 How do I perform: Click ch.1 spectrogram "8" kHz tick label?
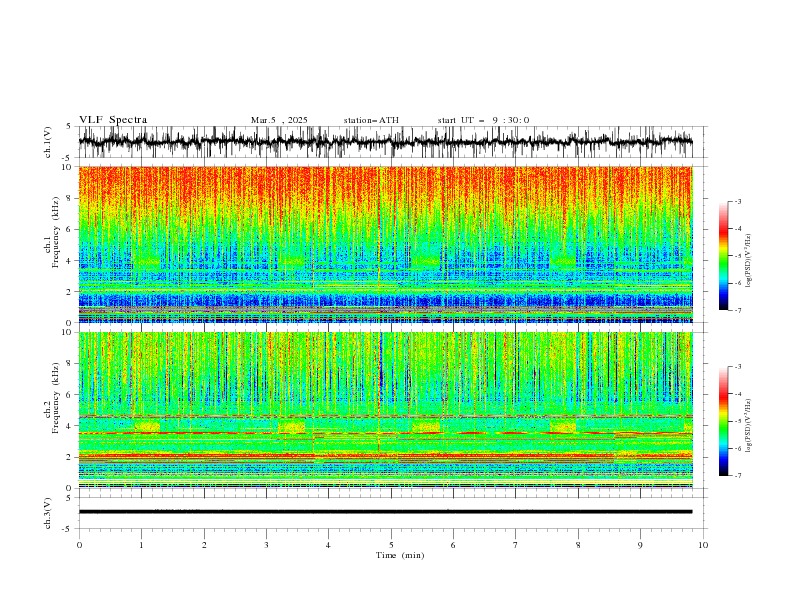[69, 198]
